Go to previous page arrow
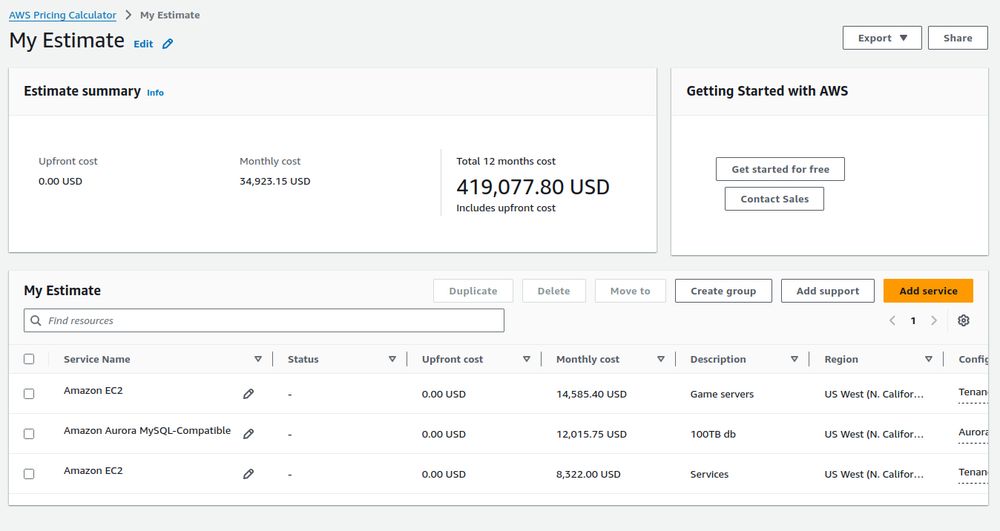Image resolution: width=1000 pixels, height=531 pixels. 892,321
